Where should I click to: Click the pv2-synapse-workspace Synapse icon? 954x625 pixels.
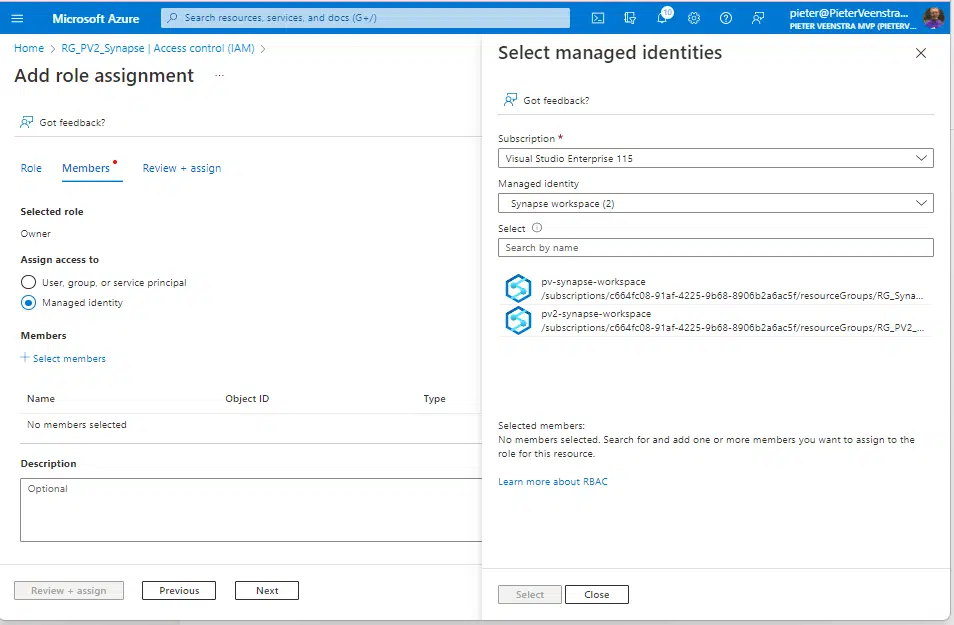[518, 320]
